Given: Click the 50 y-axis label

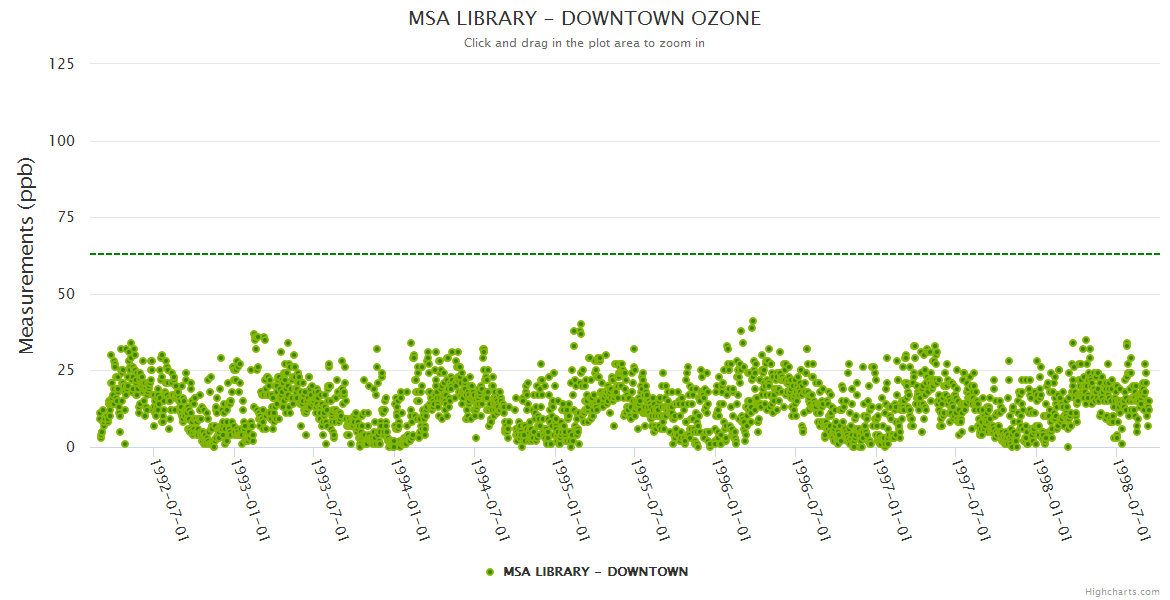Looking at the screenshot, I should click(x=66, y=294).
